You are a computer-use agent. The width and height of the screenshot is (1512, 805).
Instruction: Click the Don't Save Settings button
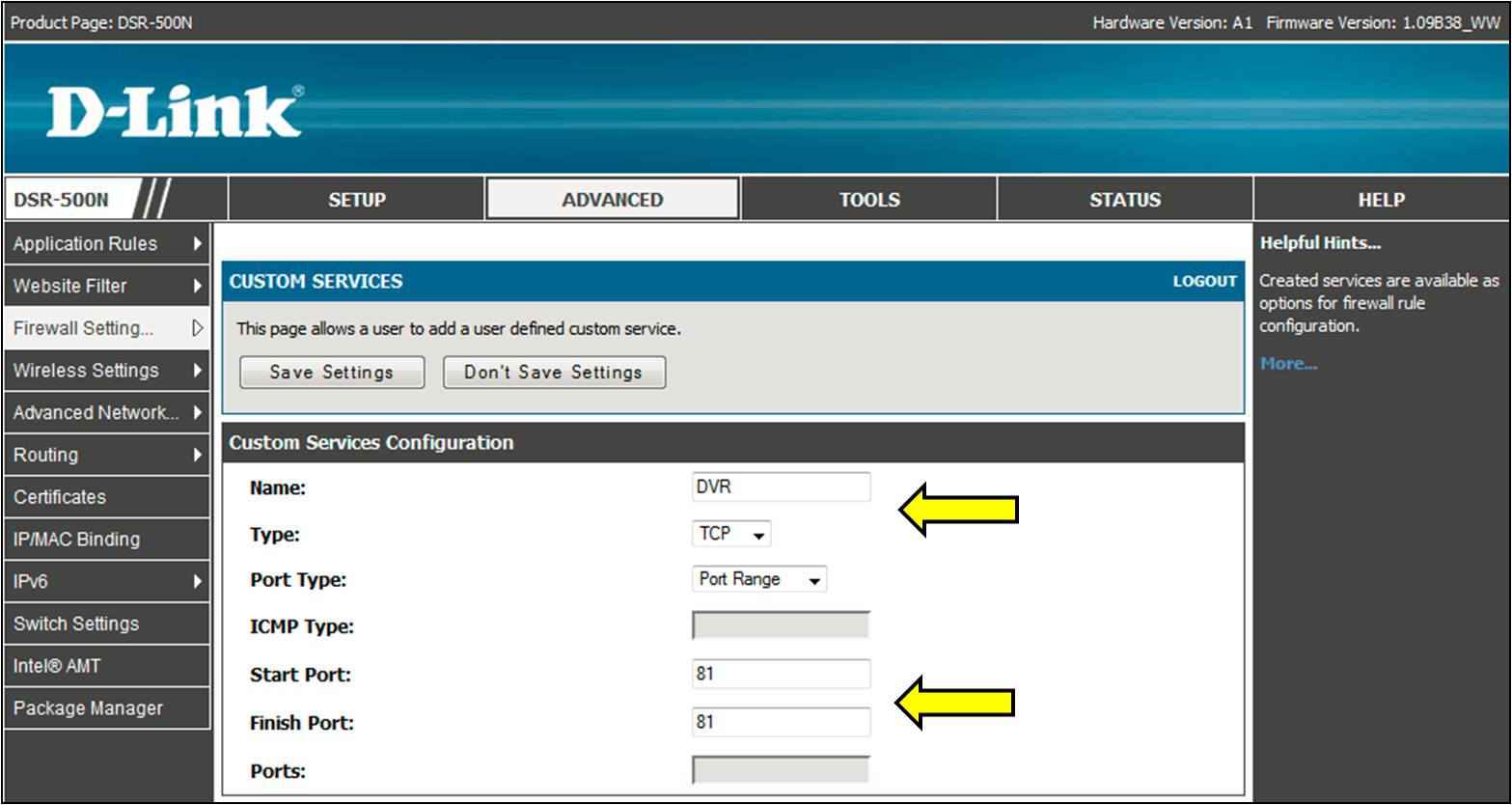(554, 373)
